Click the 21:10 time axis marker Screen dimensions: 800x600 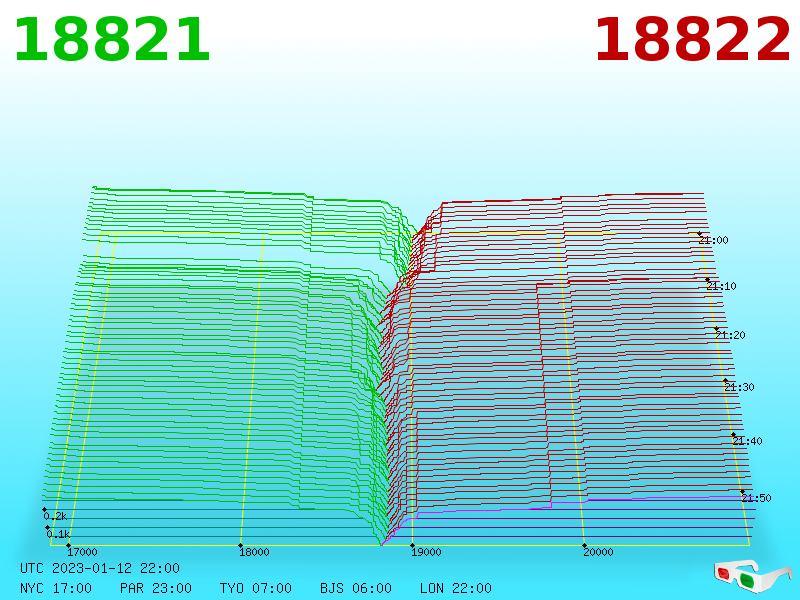721,286
